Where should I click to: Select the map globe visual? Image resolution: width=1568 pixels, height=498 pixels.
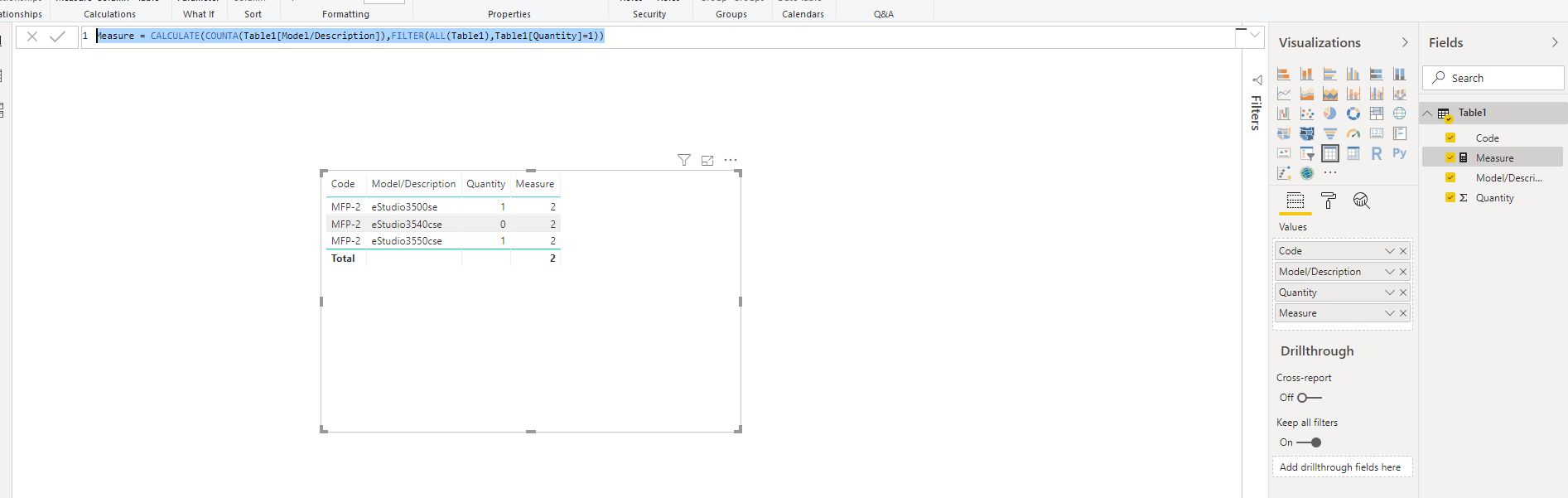[x=1400, y=114]
